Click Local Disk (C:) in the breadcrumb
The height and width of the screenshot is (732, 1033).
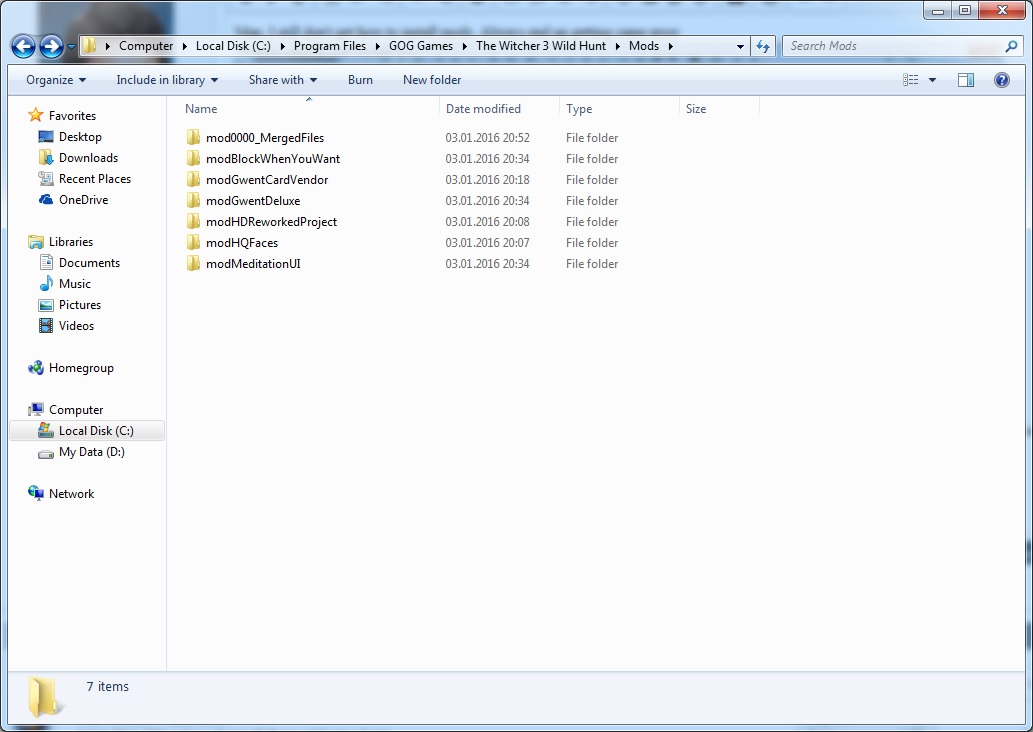(233, 46)
